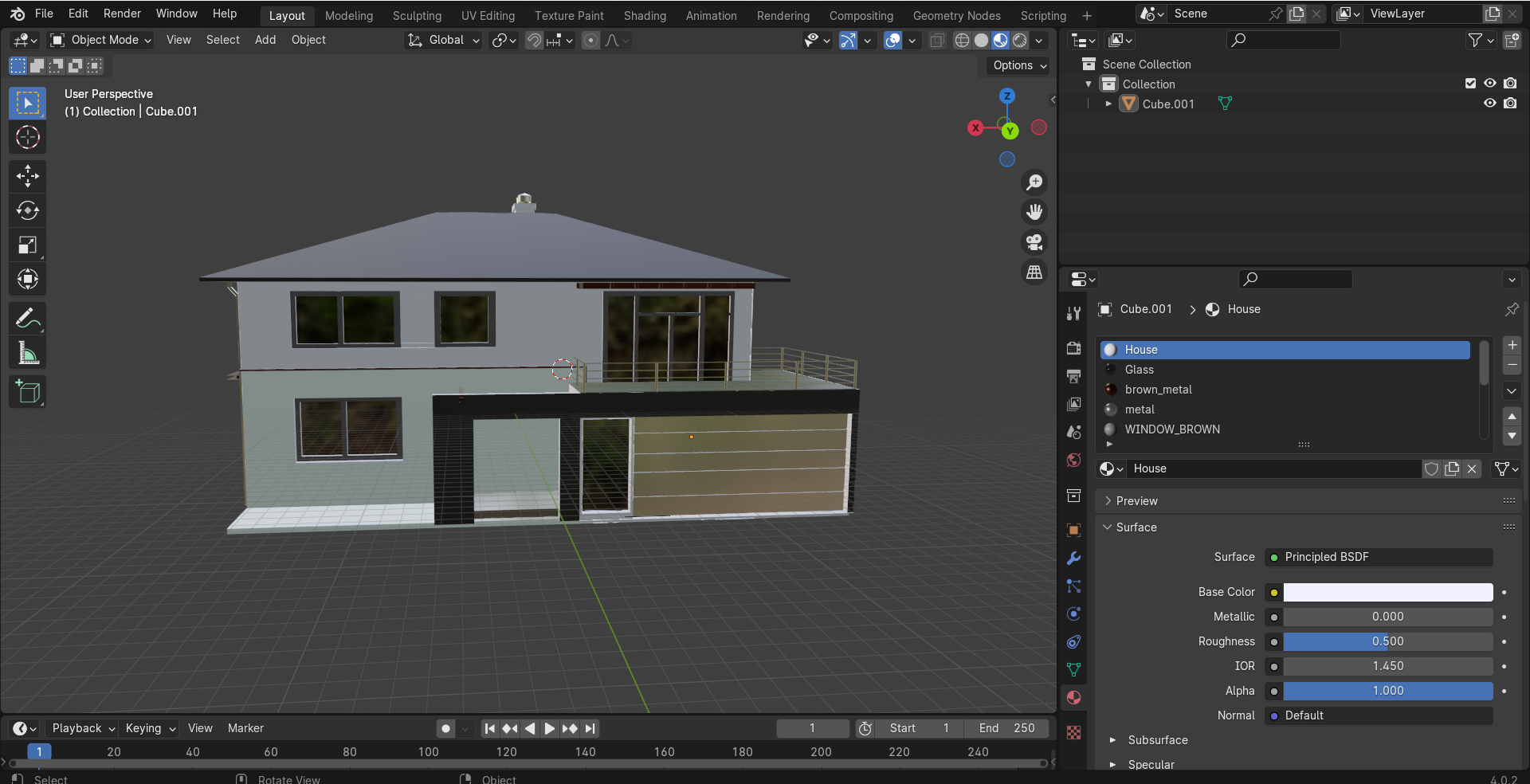Disable Cube.001 in renders via camera toggle
Viewport: 1530px width, 784px height.
coord(1510,104)
